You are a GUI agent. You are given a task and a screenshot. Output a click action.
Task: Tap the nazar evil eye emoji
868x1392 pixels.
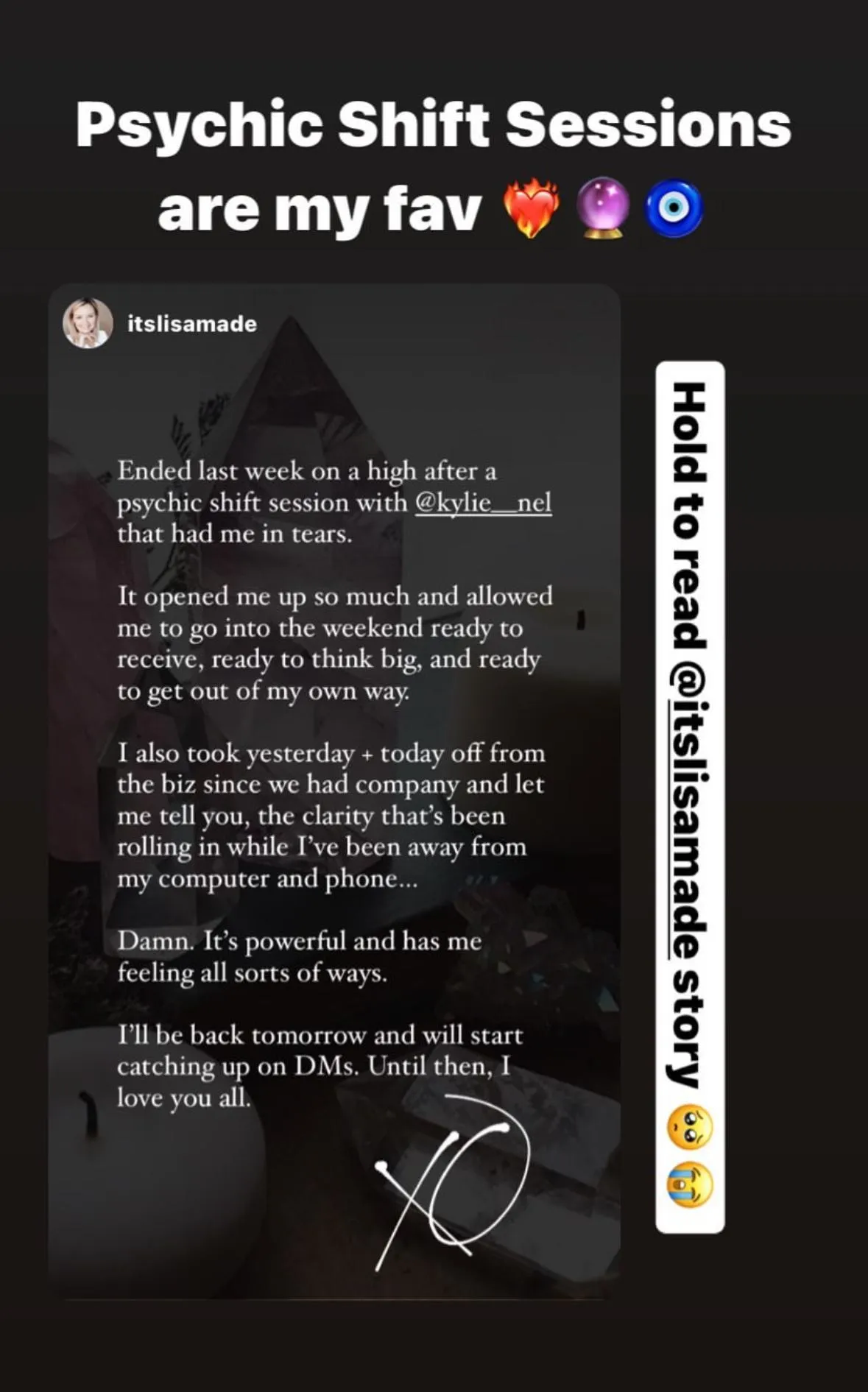(674, 209)
